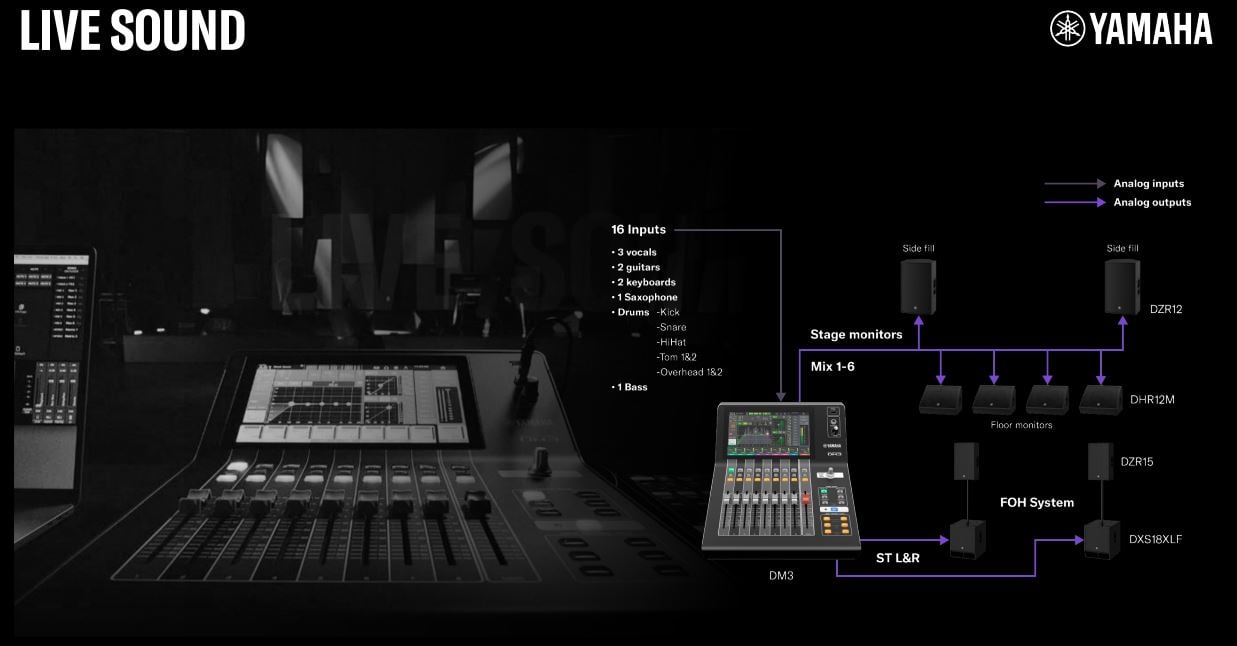Click the "Stage monitors" label
Image resolution: width=1237 pixels, height=646 pixels.
coord(856,334)
